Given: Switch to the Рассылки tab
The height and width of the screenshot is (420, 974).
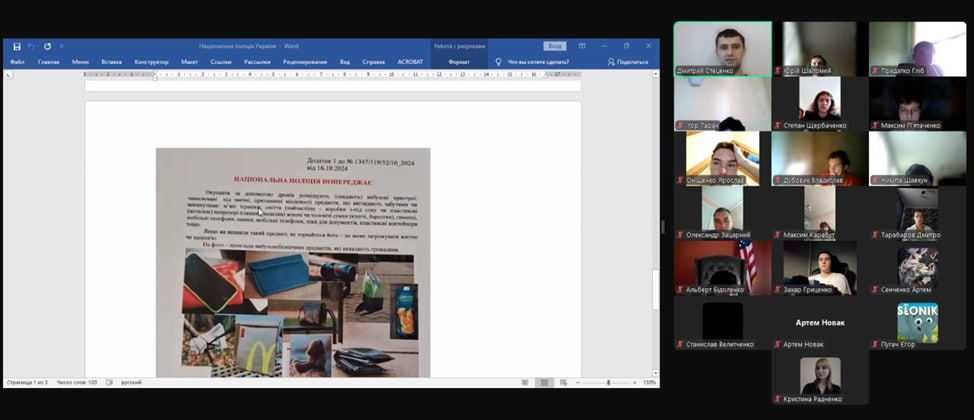Looking at the screenshot, I should click(257, 62).
